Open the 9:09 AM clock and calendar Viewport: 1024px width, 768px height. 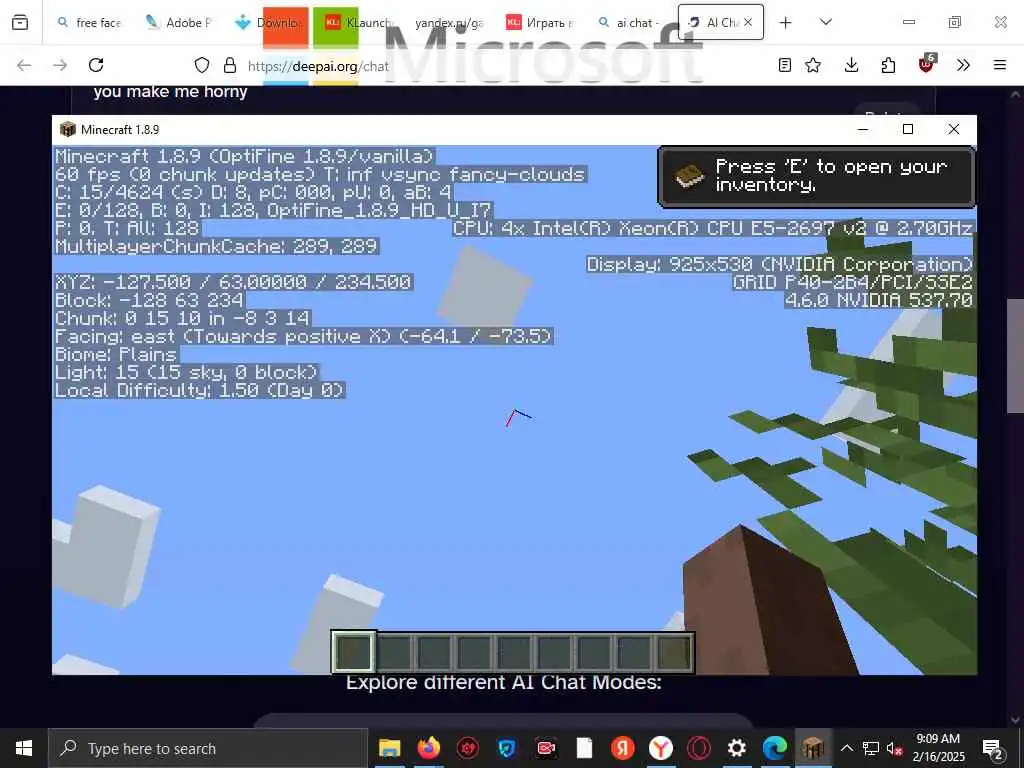click(x=938, y=748)
